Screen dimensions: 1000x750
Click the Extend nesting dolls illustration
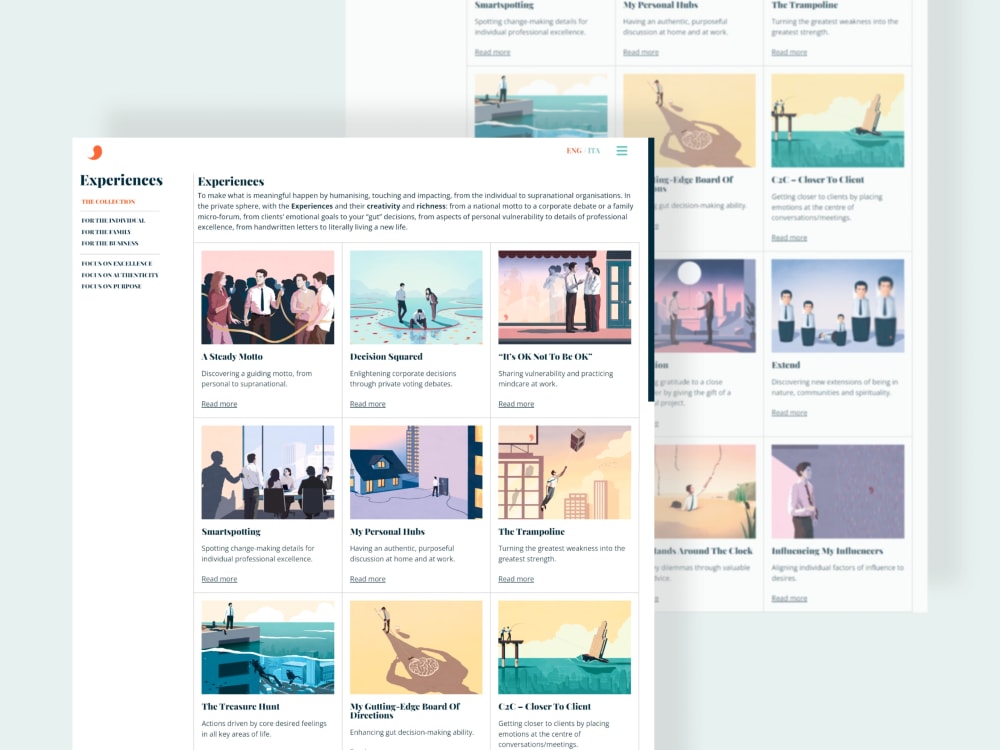838,305
